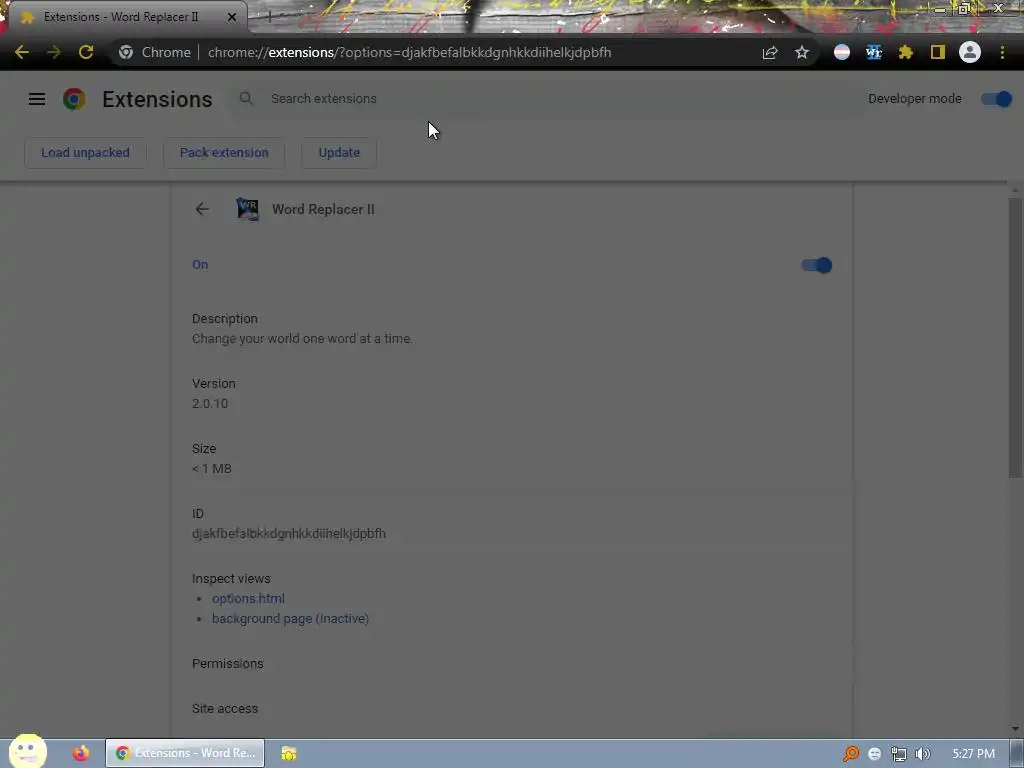Close the Extensions - Word Replacer II tab
This screenshot has height=768, width=1024.
pyautogui.click(x=232, y=17)
